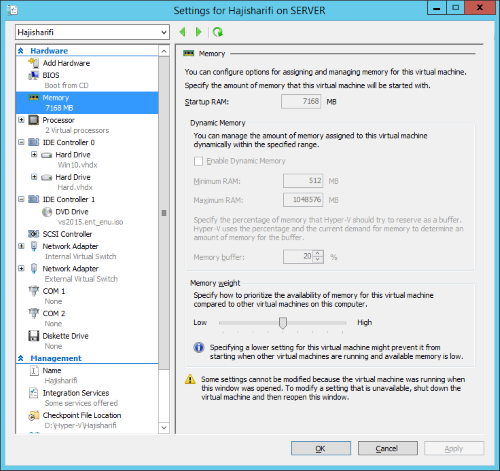Image resolution: width=500 pixels, height=471 pixels.
Task: Expand the Processor tree node
Action: (x=21, y=120)
